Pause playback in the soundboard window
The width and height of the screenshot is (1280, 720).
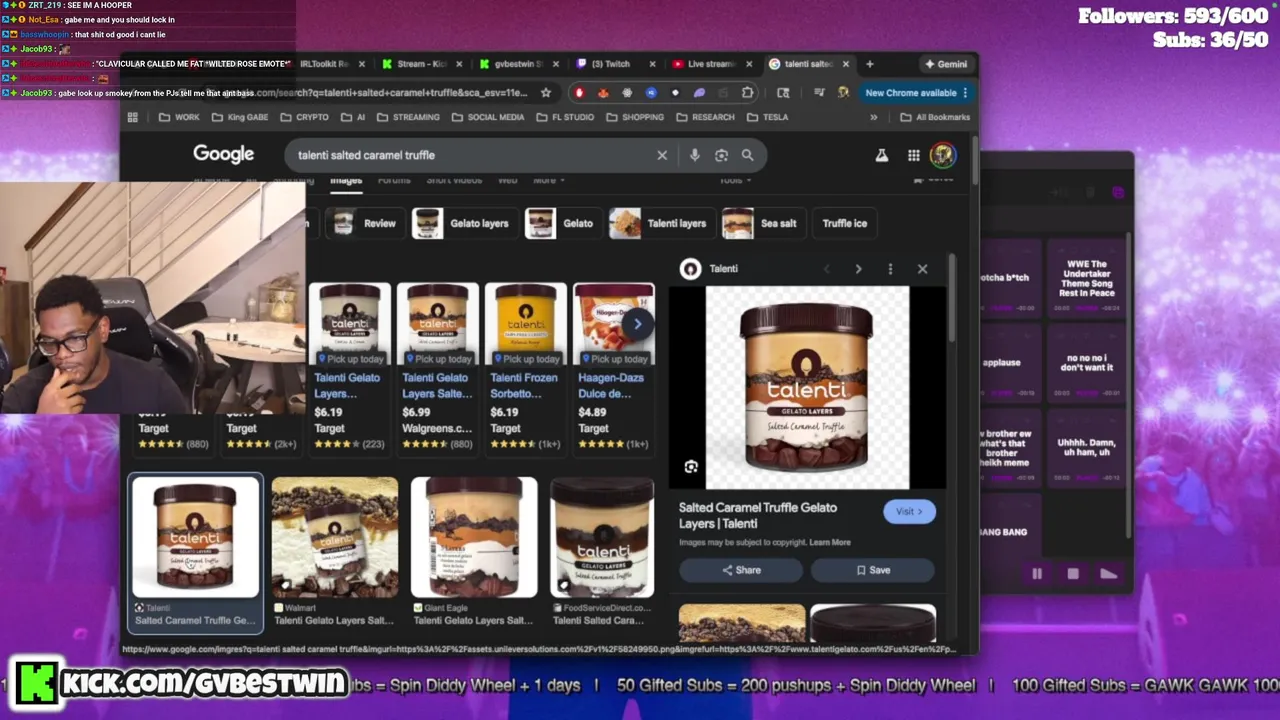[x=1037, y=574]
